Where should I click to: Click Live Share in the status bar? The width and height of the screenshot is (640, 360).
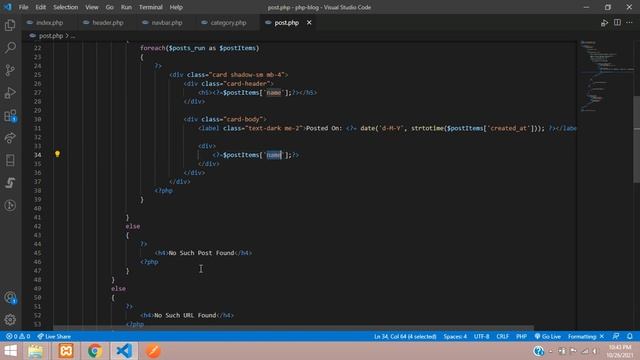coord(54,336)
